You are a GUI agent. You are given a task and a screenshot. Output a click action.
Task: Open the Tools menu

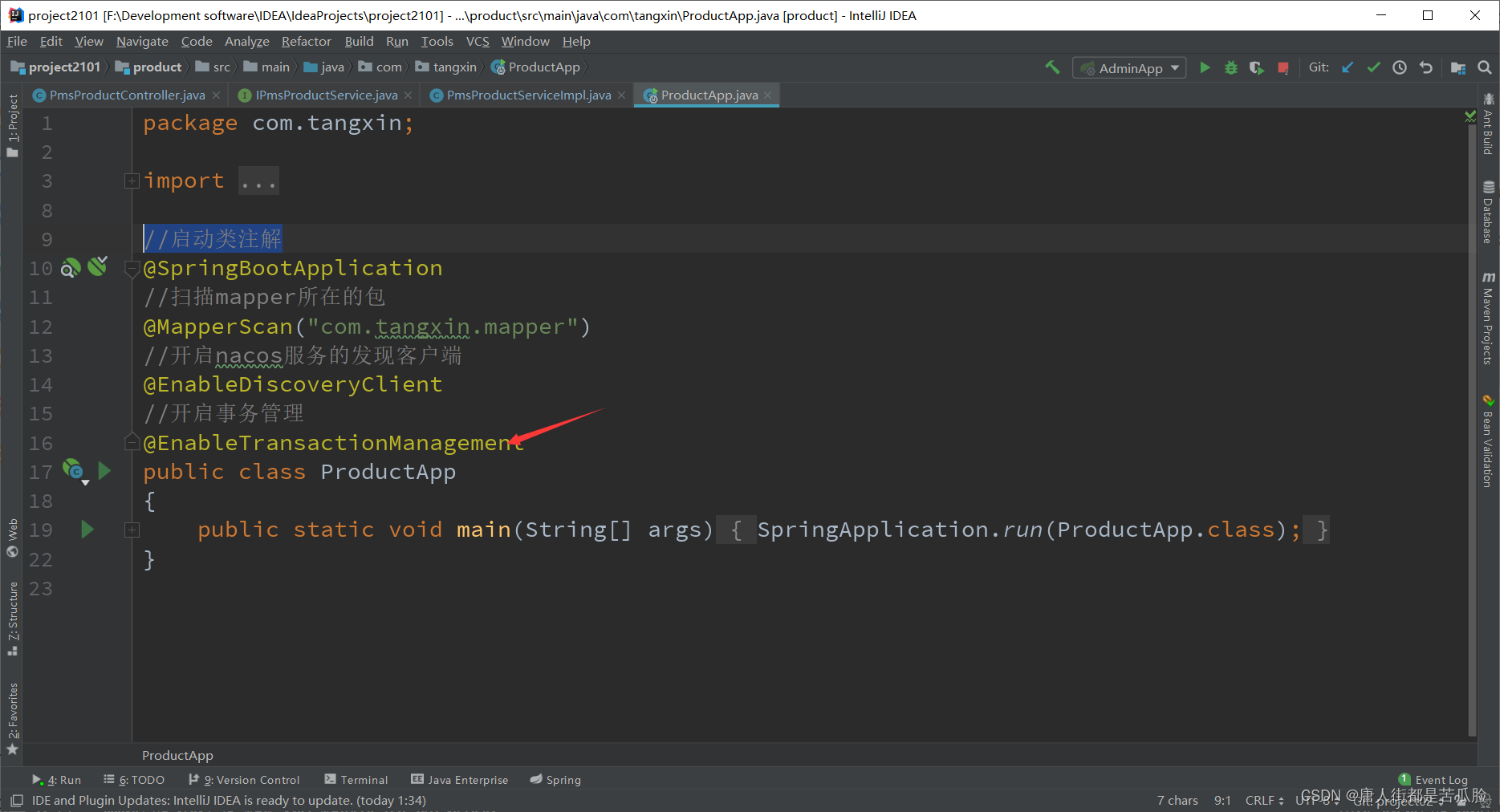[x=437, y=42]
